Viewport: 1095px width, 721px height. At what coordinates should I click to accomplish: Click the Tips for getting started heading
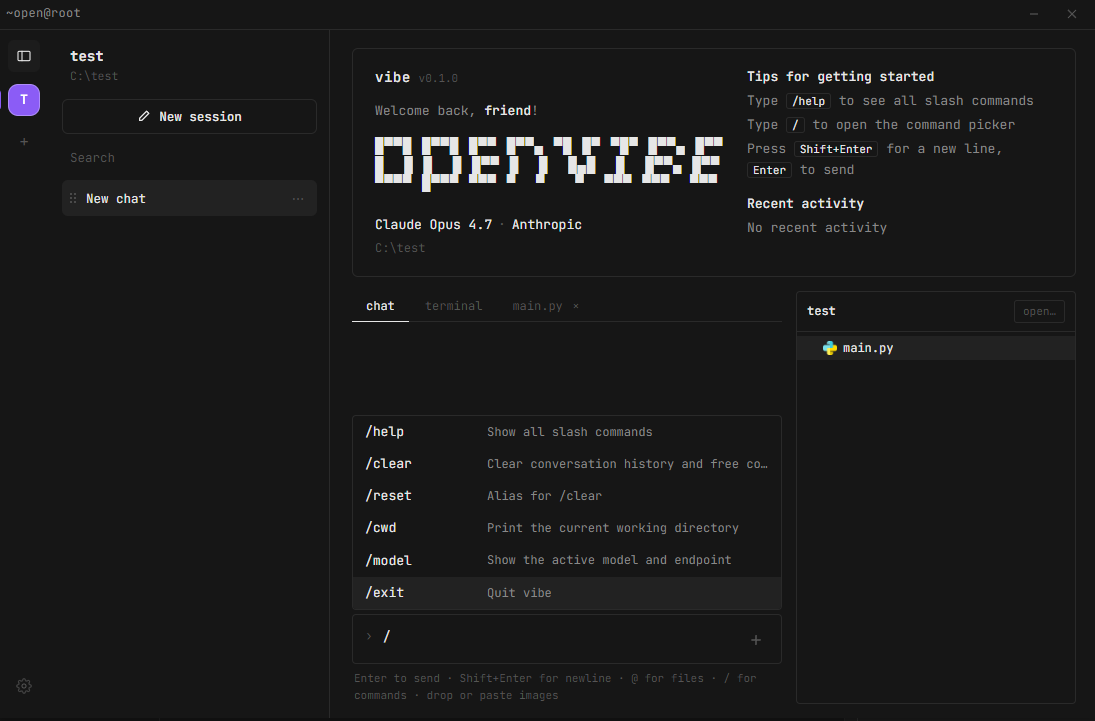840,76
